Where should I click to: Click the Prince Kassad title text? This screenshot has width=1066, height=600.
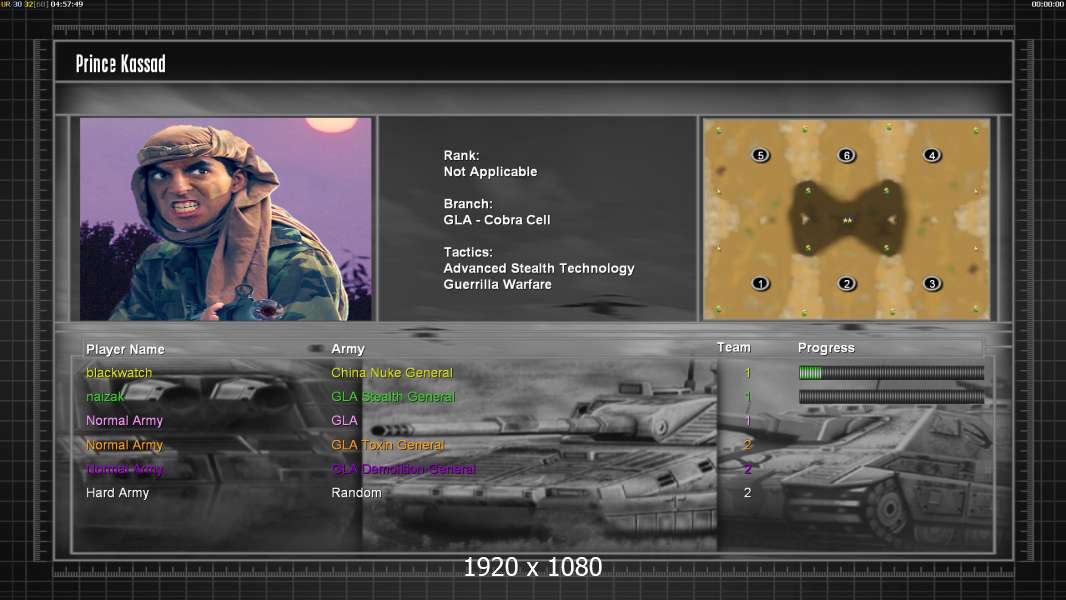120,64
